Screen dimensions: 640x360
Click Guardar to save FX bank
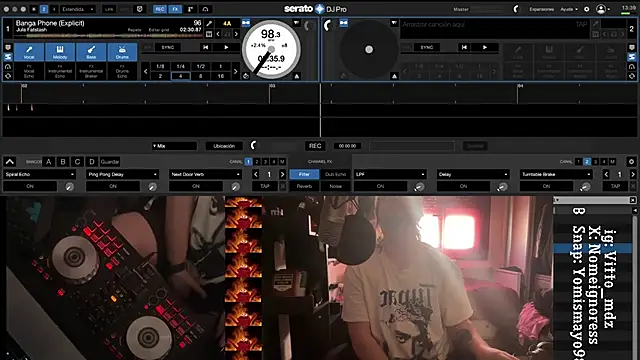coord(110,162)
